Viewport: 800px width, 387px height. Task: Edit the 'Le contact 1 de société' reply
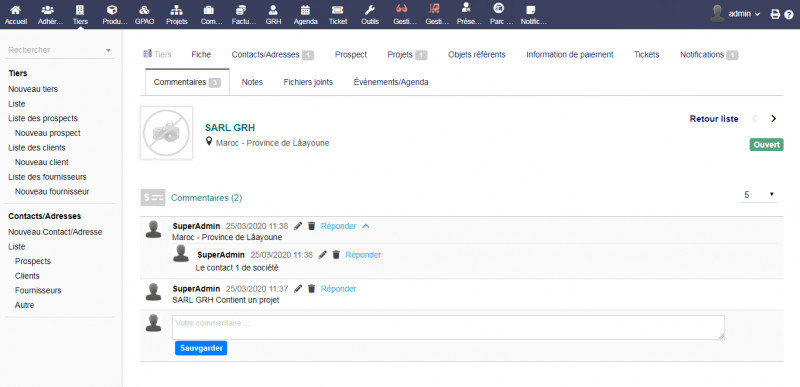point(322,254)
